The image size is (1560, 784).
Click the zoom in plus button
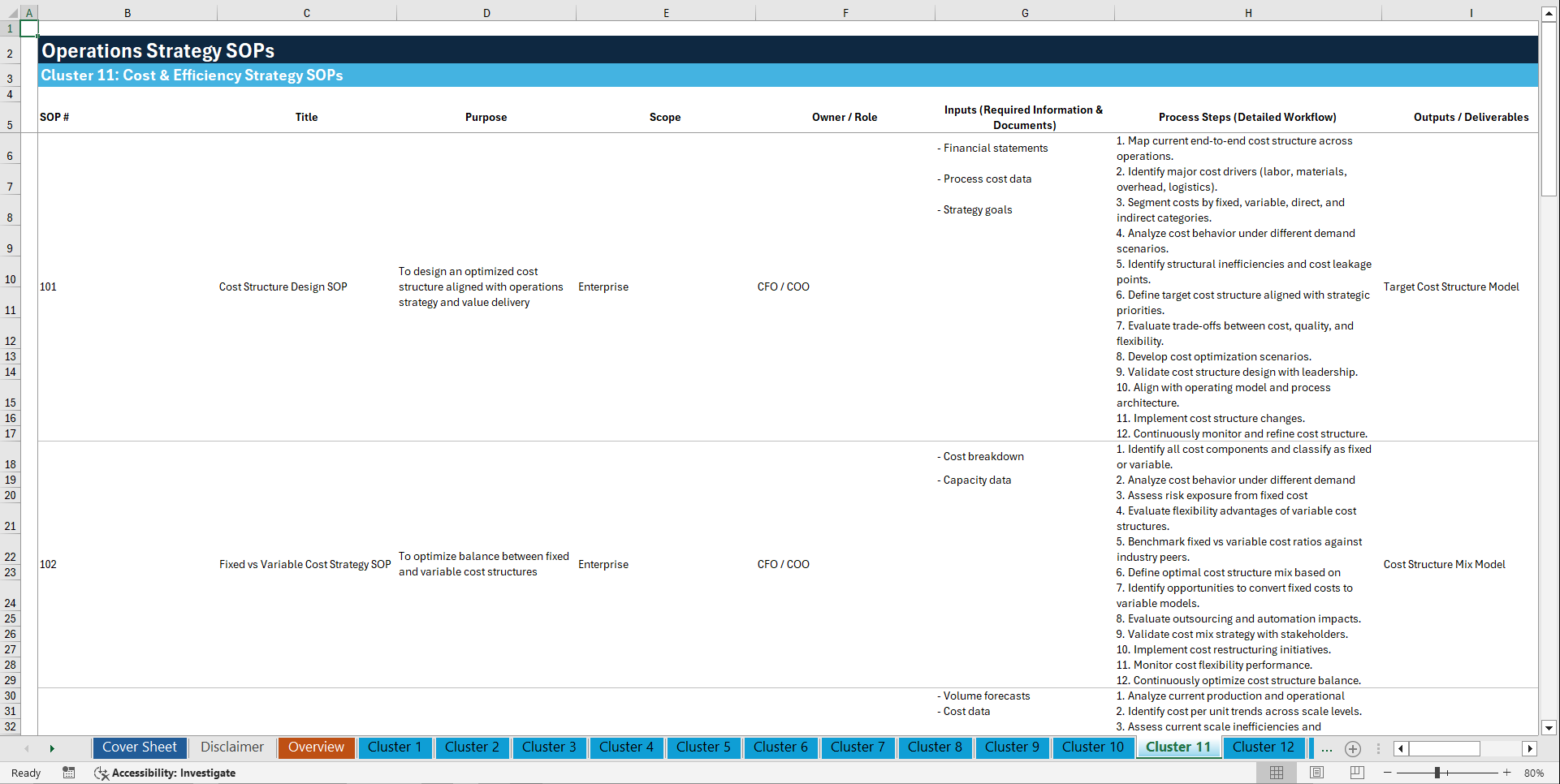tap(1507, 773)
